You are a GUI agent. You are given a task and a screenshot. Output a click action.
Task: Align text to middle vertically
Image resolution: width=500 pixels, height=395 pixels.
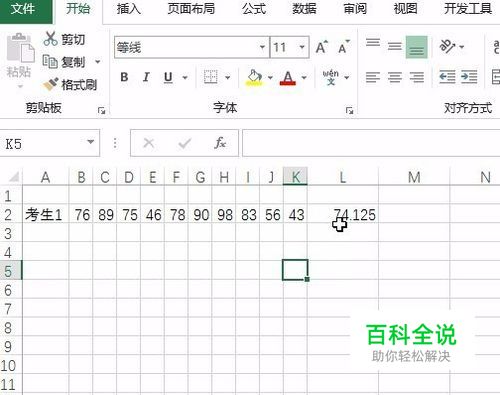[395, 47]
